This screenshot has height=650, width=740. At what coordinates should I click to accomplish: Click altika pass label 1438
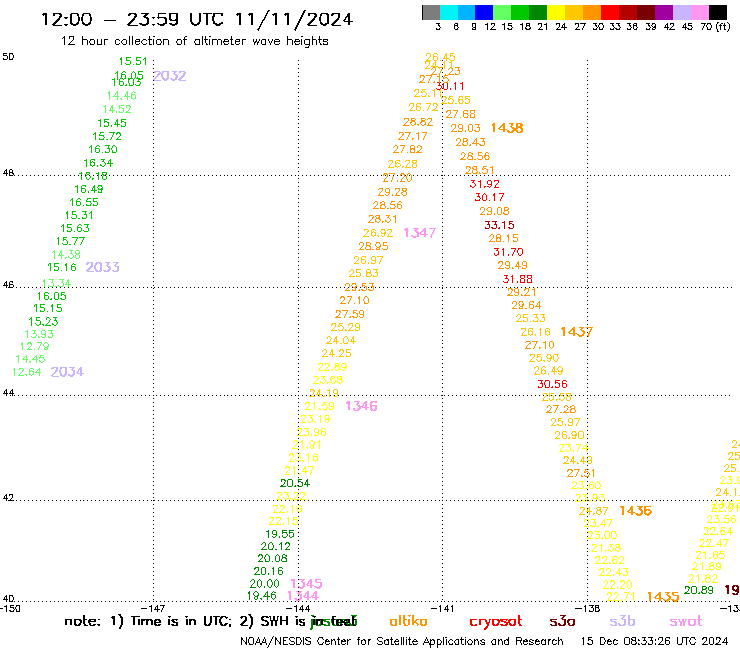pyautogui.click(x=507, y=128)
